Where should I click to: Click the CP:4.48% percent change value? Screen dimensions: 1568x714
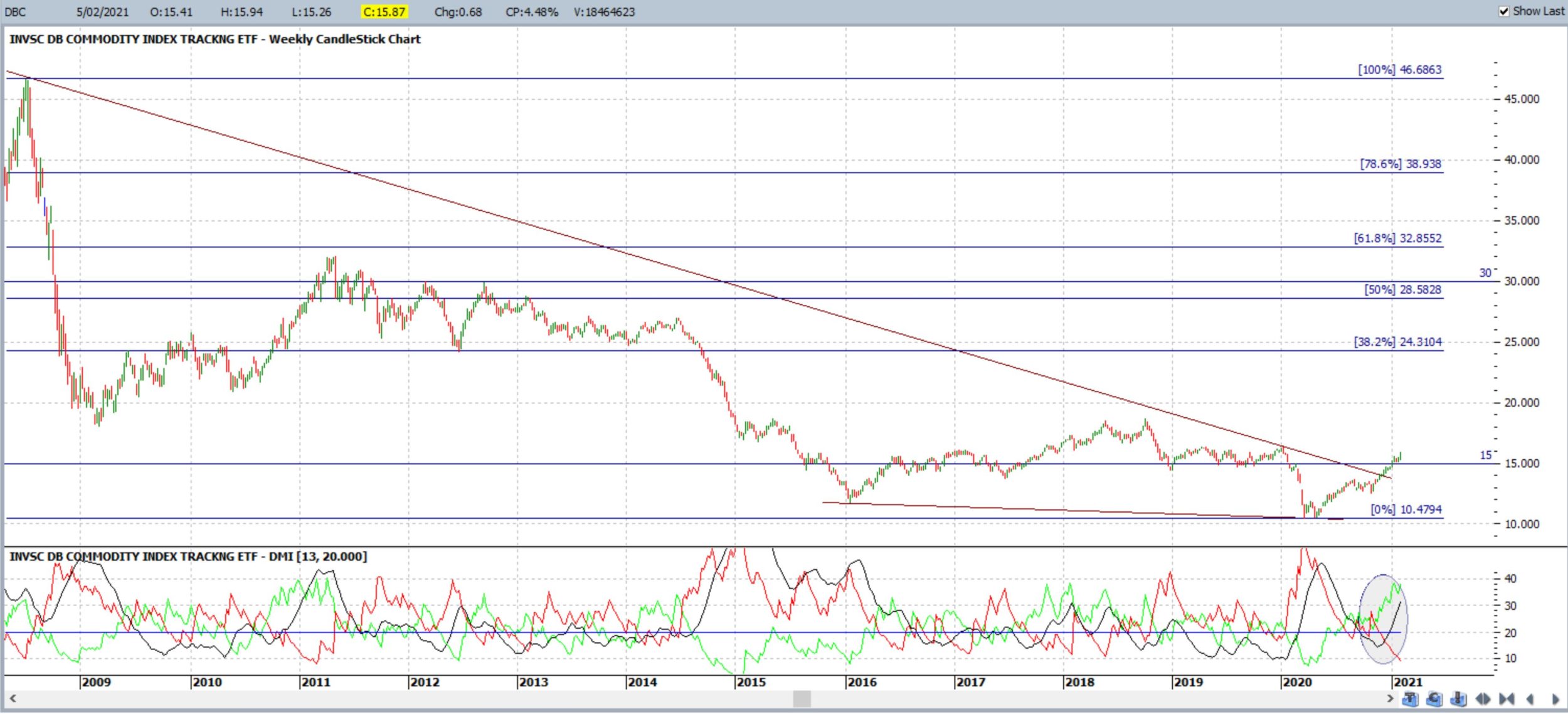532,12
